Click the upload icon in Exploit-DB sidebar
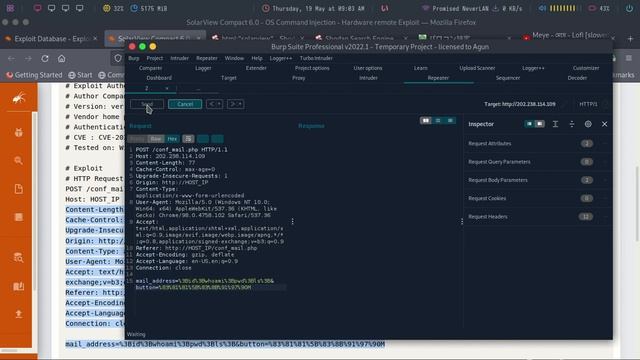This screenshot has height=360, width=640. pos(18,314)
